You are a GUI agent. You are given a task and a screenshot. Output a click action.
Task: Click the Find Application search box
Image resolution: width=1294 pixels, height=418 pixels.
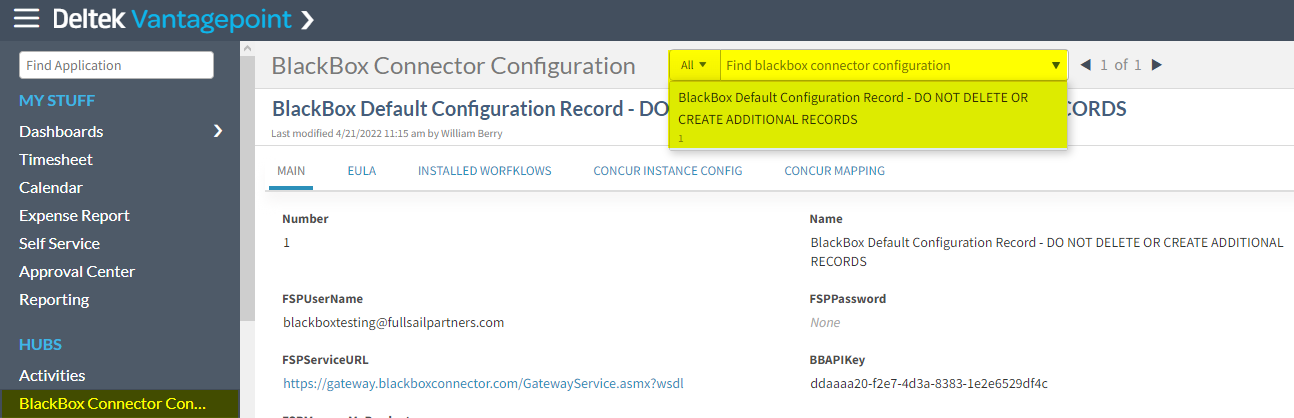[x=116, y=65]
